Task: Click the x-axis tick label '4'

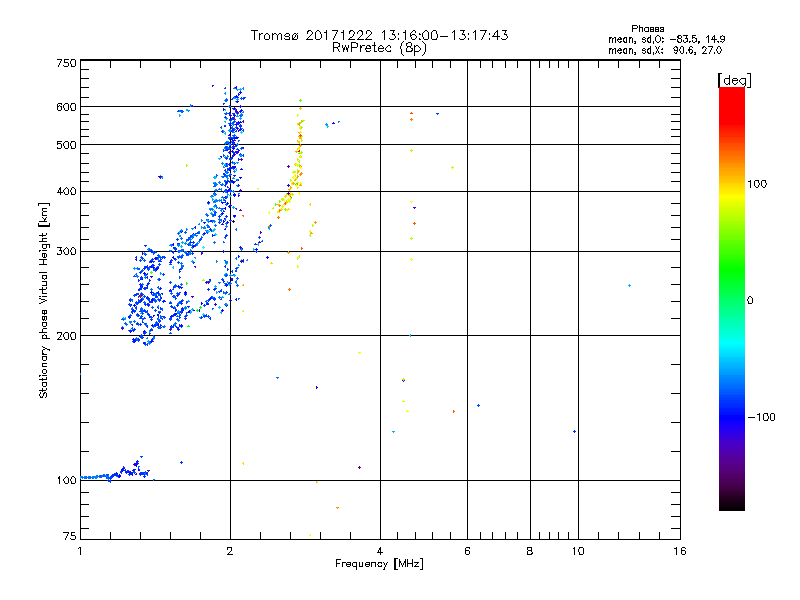Action: pos(380,551)
